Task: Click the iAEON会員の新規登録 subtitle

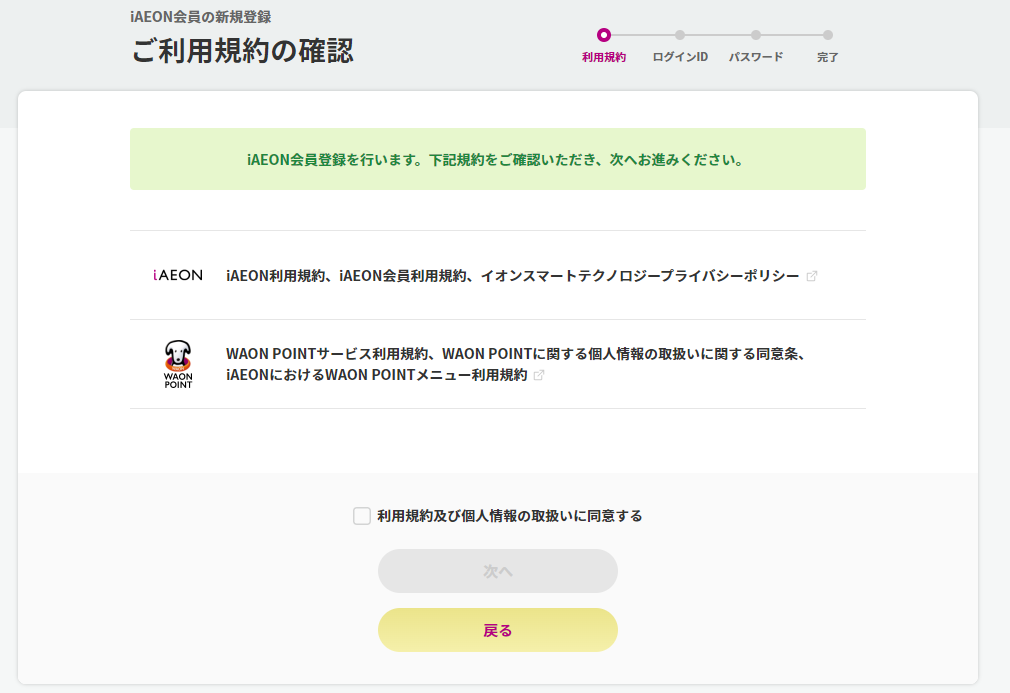Action: (200, 17)
